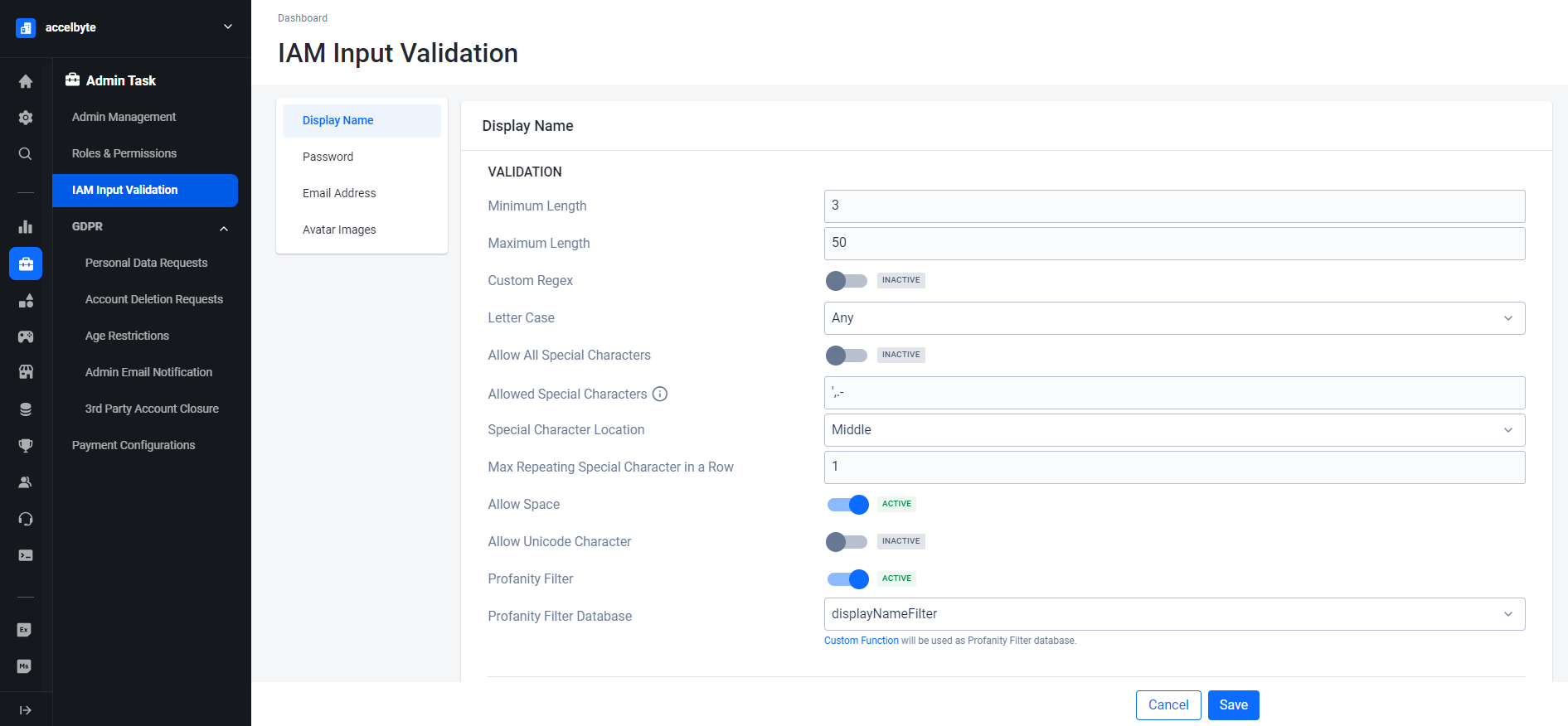1568x726 pixels.
Task: Open the bar chart analytics icon
Action: tap(26, 227)
